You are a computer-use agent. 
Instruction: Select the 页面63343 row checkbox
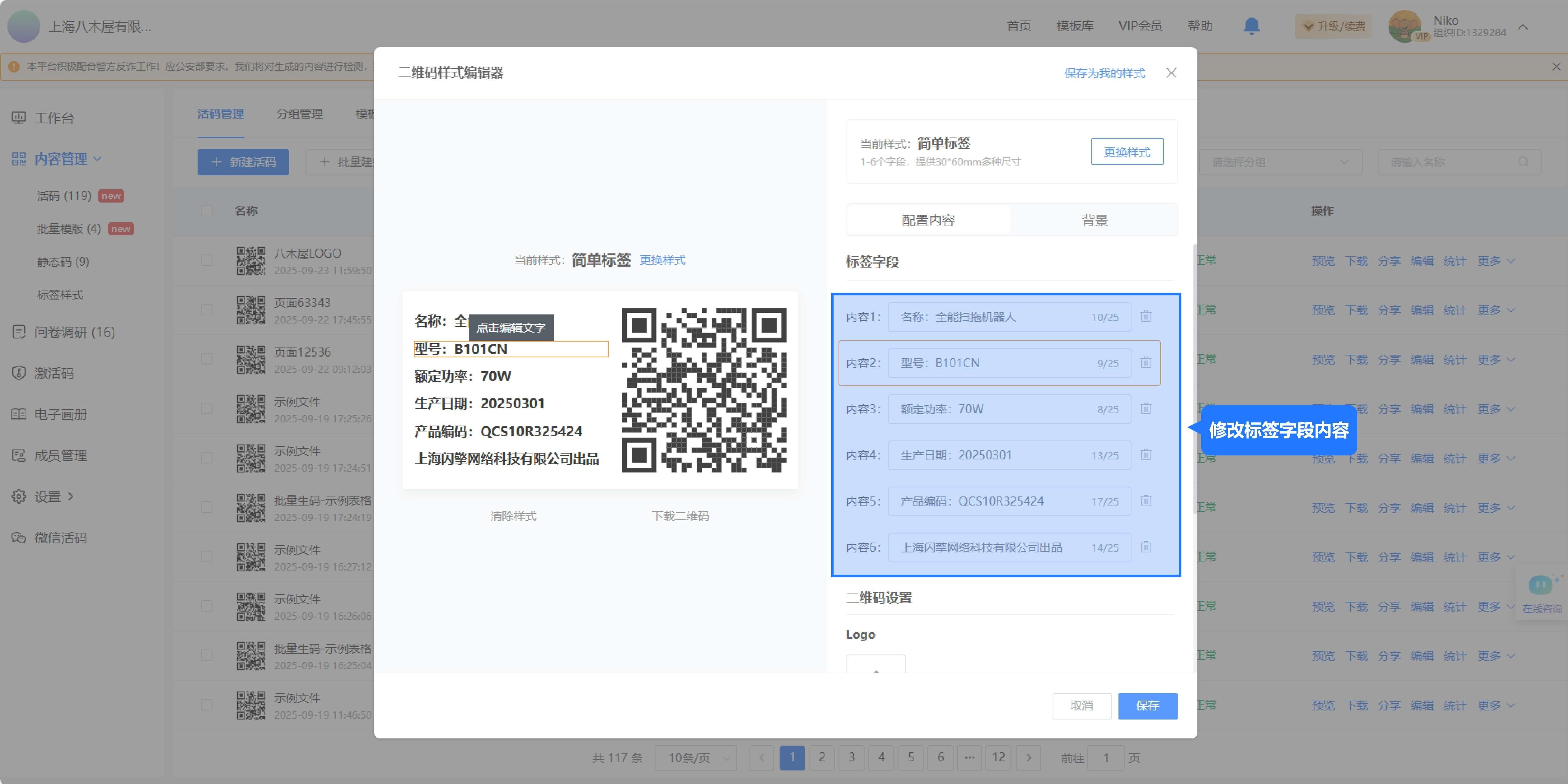click(207, 310)
